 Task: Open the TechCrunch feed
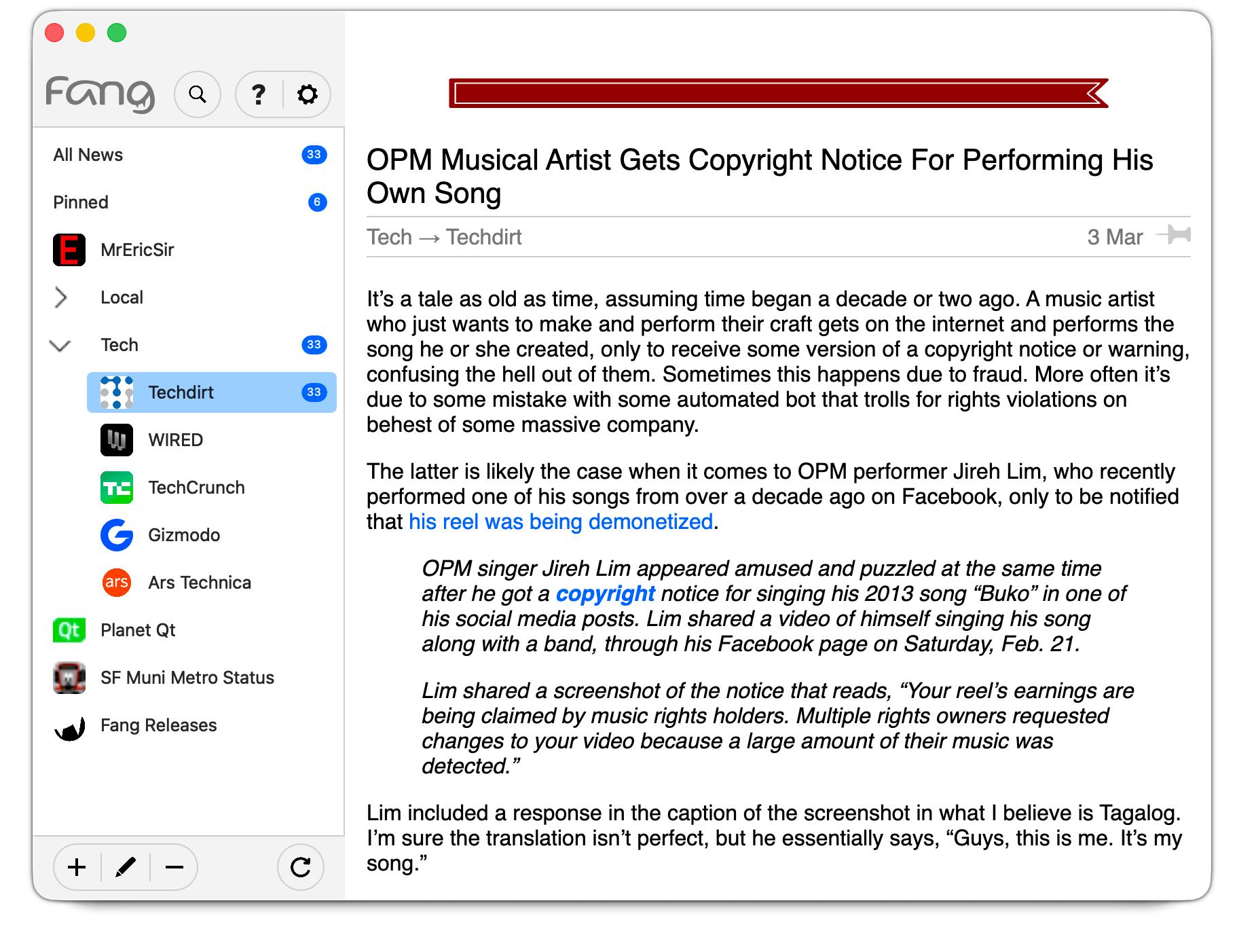196,488
